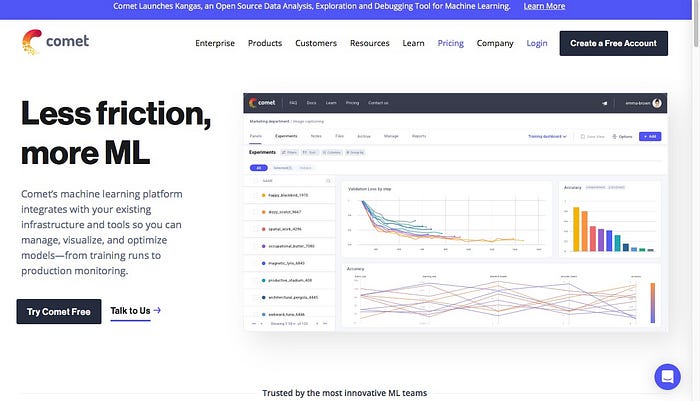Switch to the Panels tab
The image size is (700, 401).
coord(255,136)
